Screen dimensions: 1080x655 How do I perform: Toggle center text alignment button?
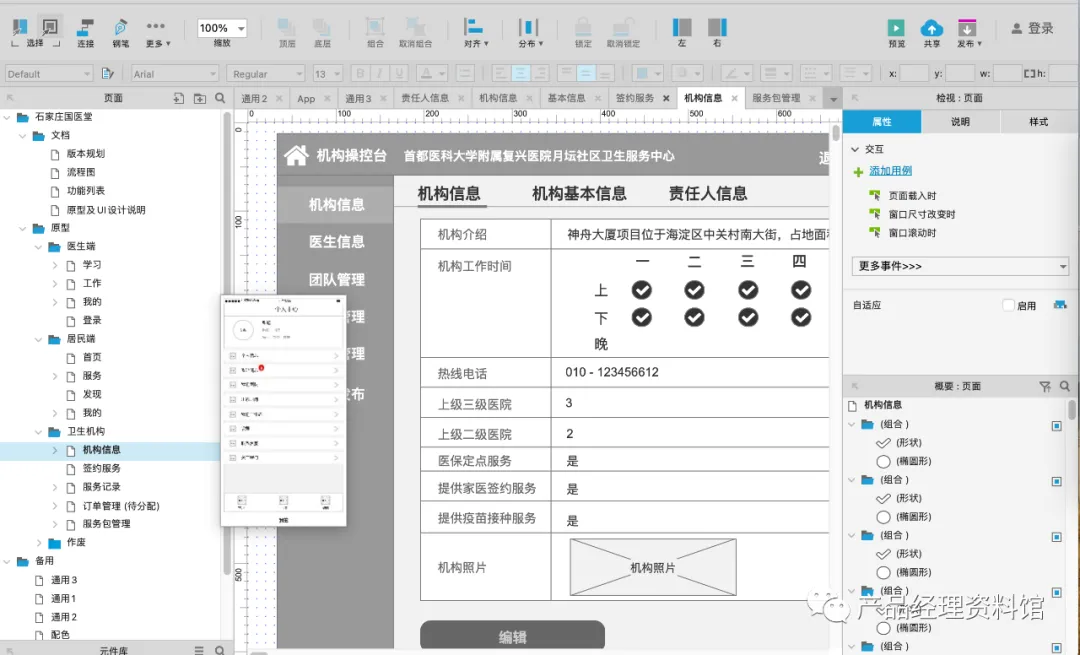(x=521, y=73)
